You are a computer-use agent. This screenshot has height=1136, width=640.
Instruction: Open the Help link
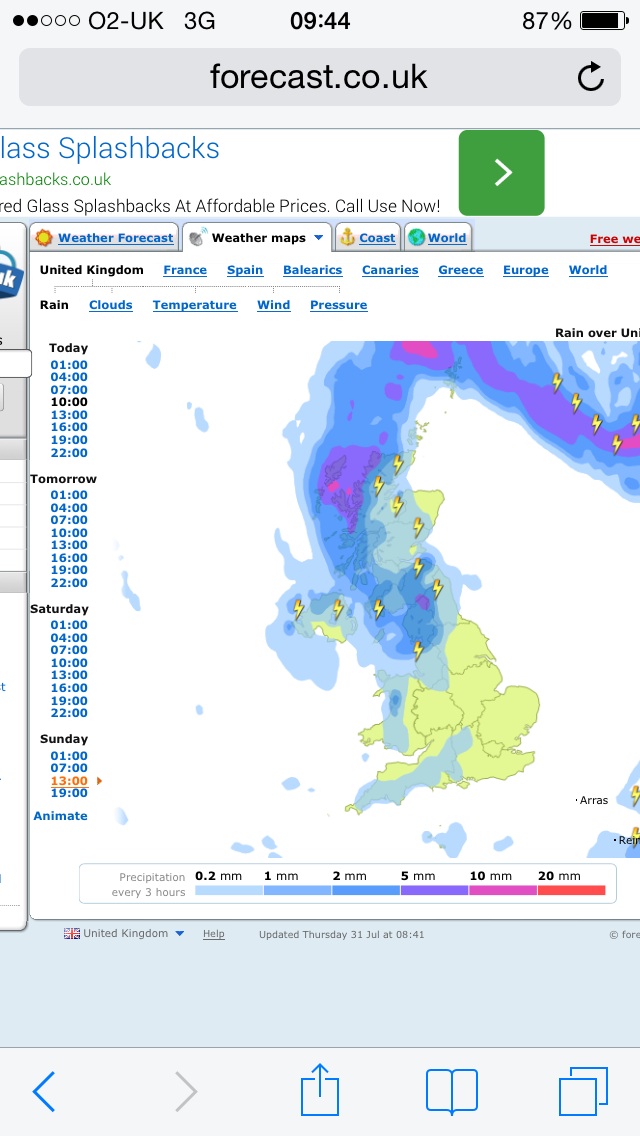[x=213, y=934]
